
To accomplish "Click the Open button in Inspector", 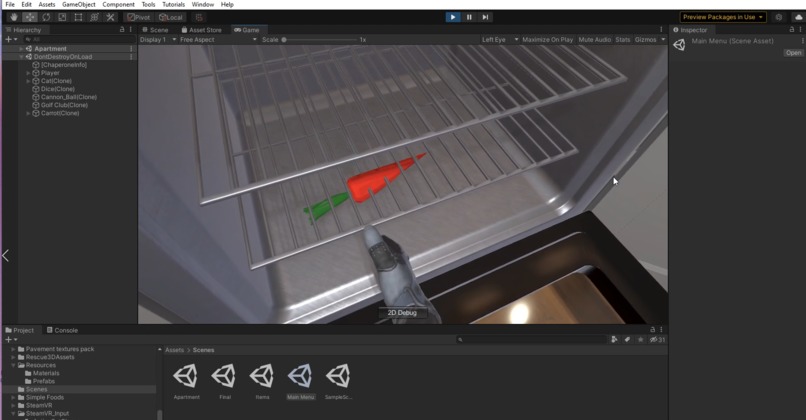I will click(793, 53).
